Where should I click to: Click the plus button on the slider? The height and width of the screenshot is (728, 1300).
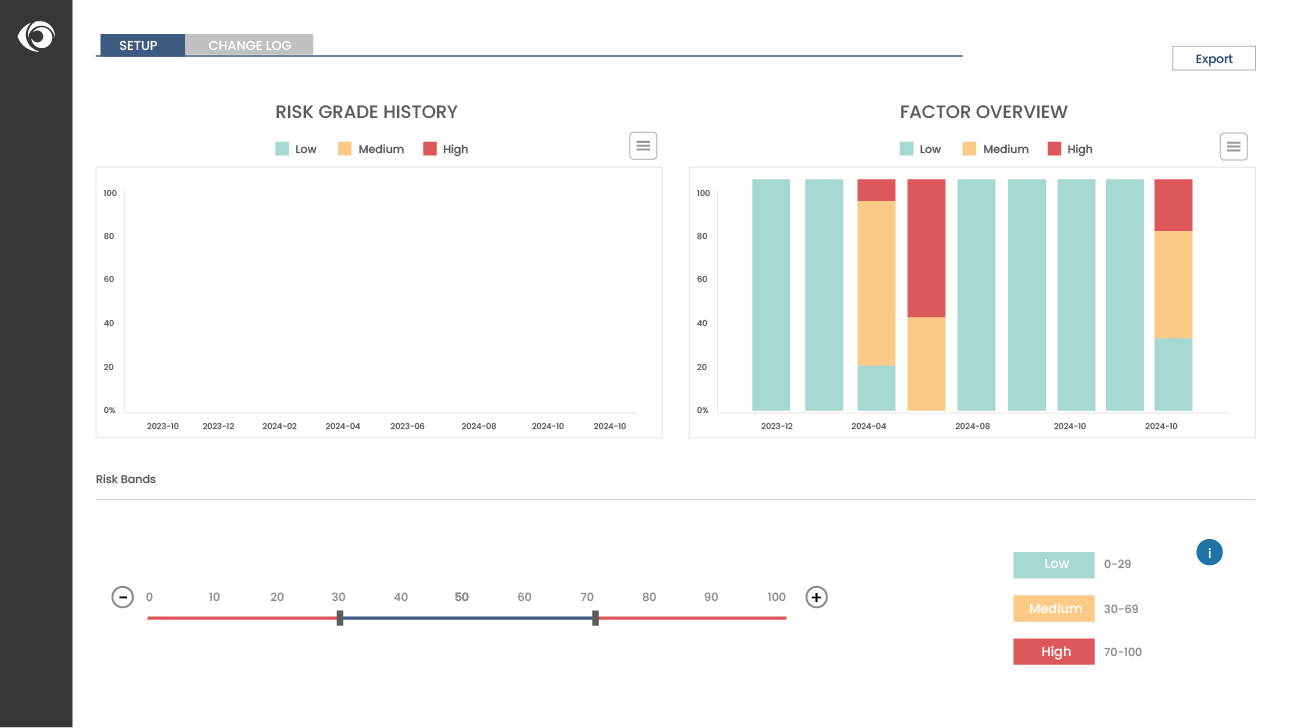(x=816, y=597)
